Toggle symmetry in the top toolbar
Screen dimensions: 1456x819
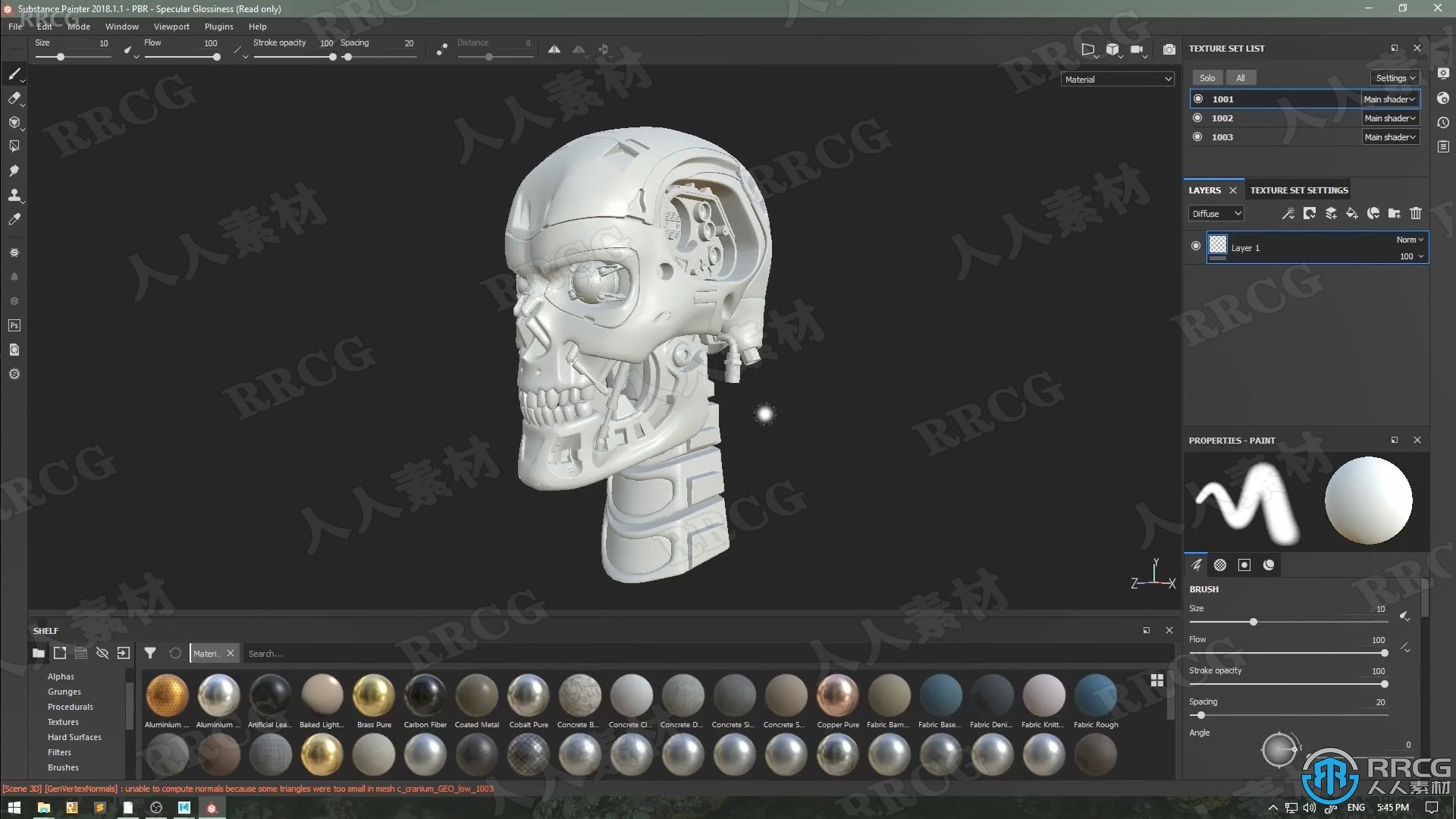554,49
